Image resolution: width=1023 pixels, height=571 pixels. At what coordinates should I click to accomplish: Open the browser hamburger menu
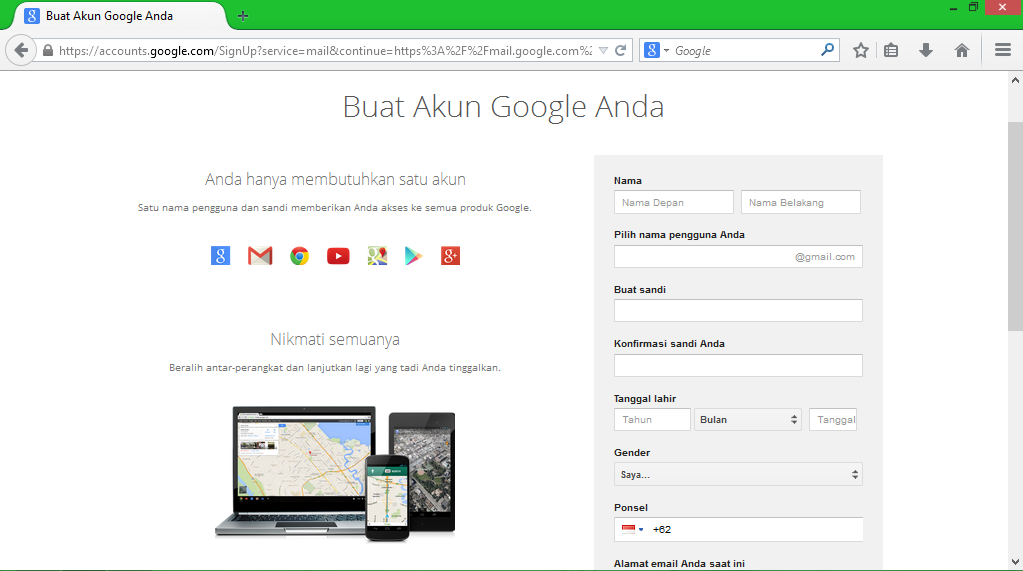coord(1003,50)
